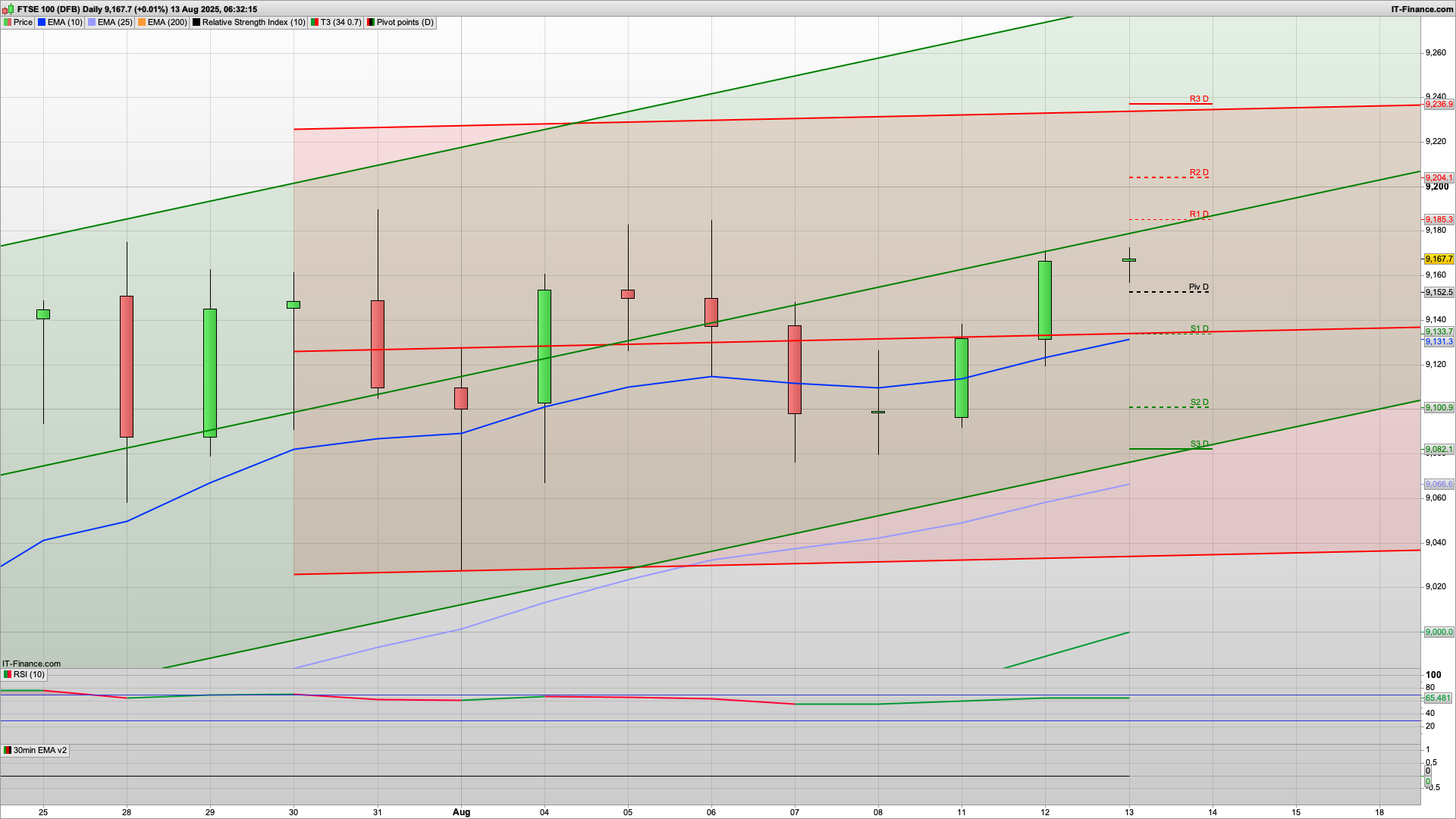Click the T3 (34 0.7) indicator icon

pos(315,23)
